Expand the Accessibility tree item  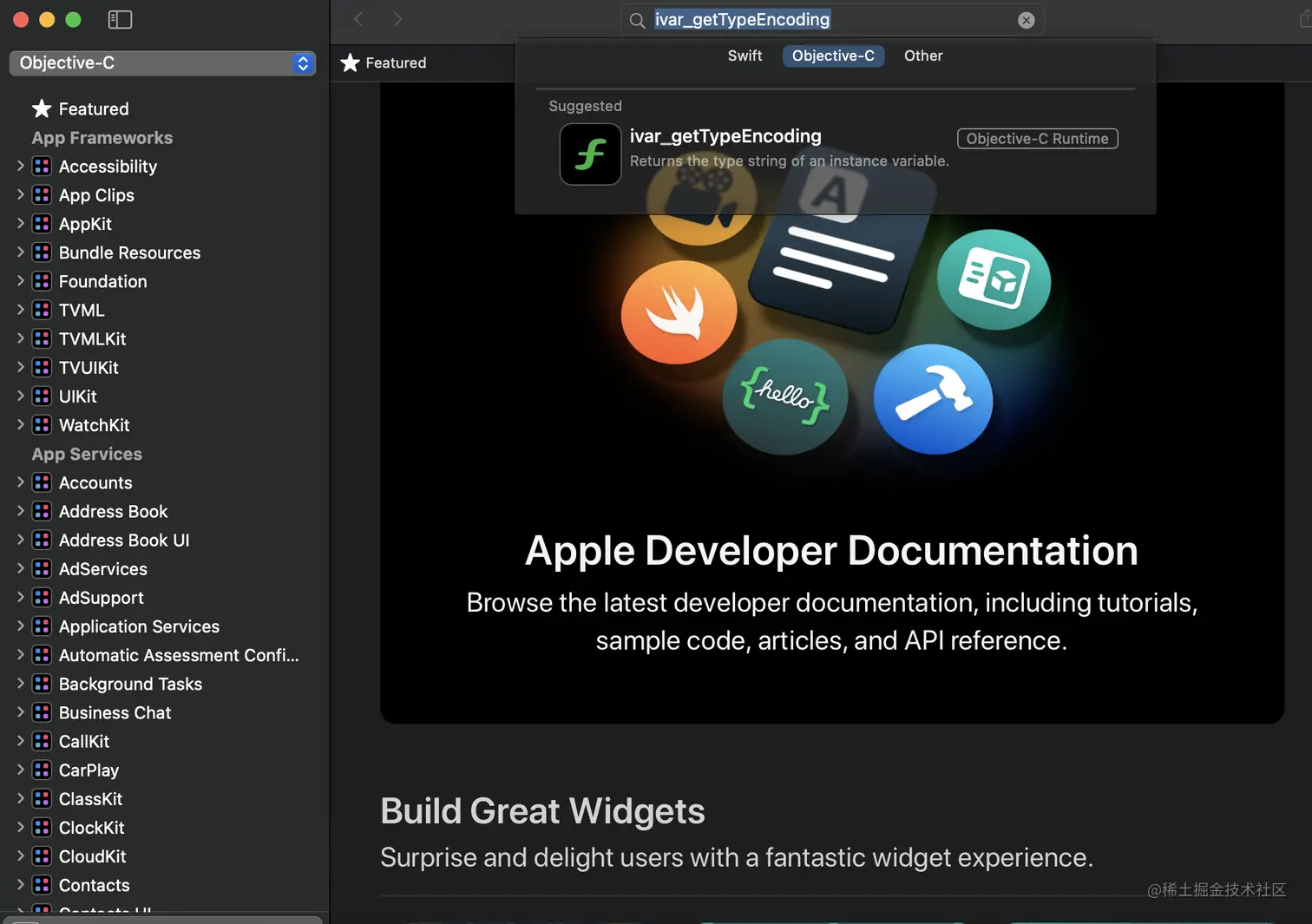click(20, 166)
